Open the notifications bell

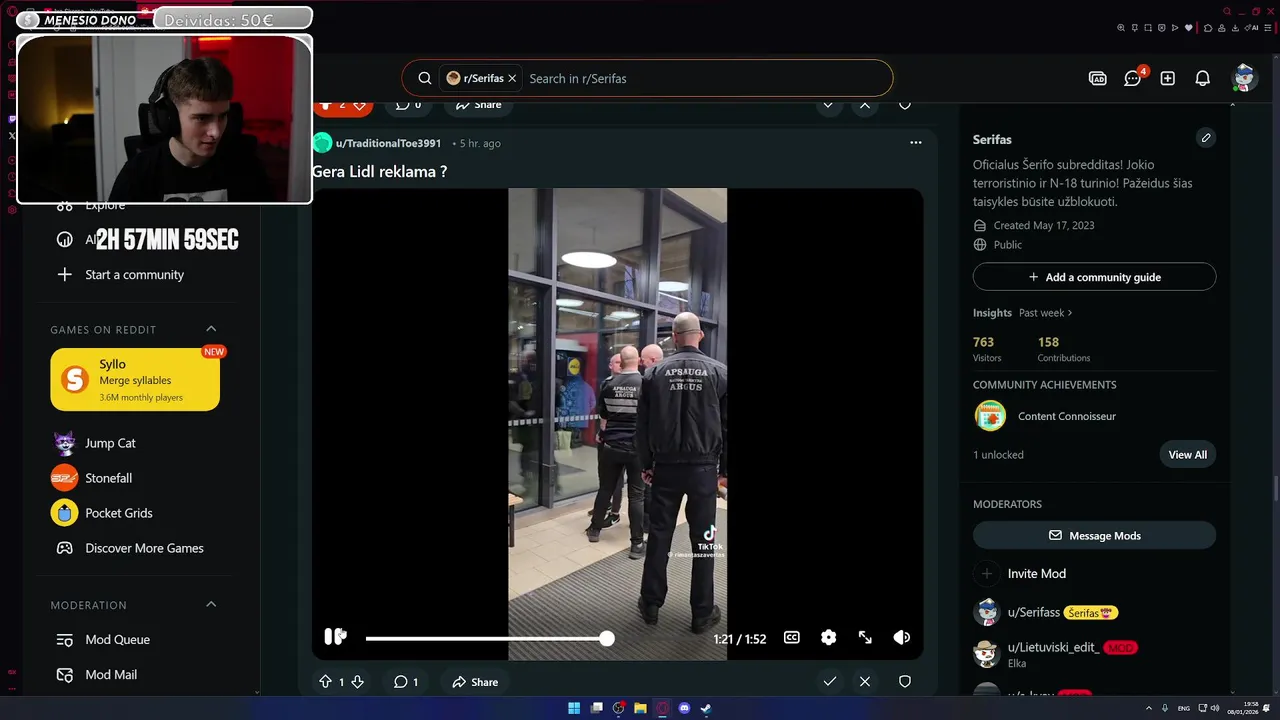click(x=1203, y=78)
